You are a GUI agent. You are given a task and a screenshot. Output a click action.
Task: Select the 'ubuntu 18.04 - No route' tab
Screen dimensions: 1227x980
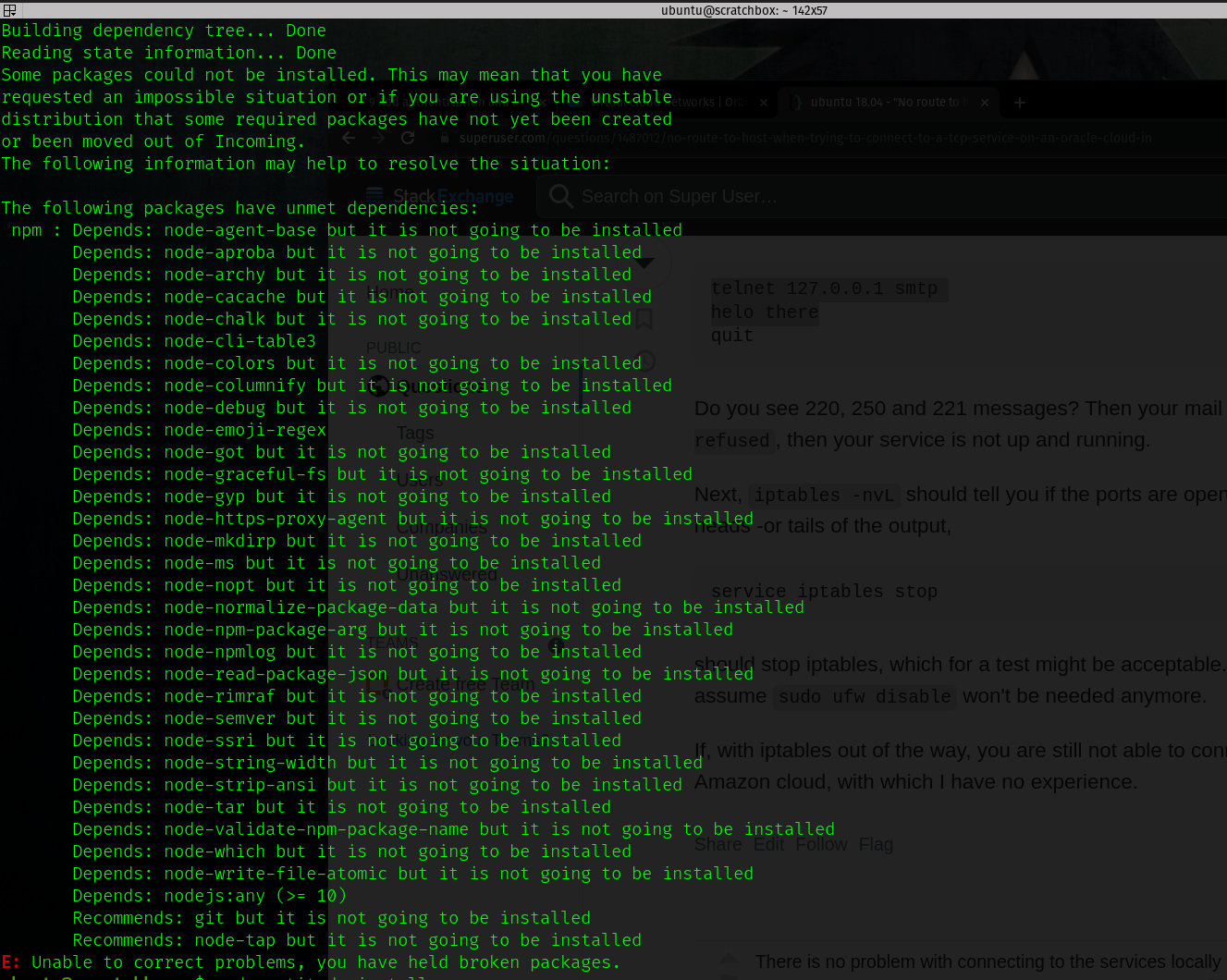point(883,103)
